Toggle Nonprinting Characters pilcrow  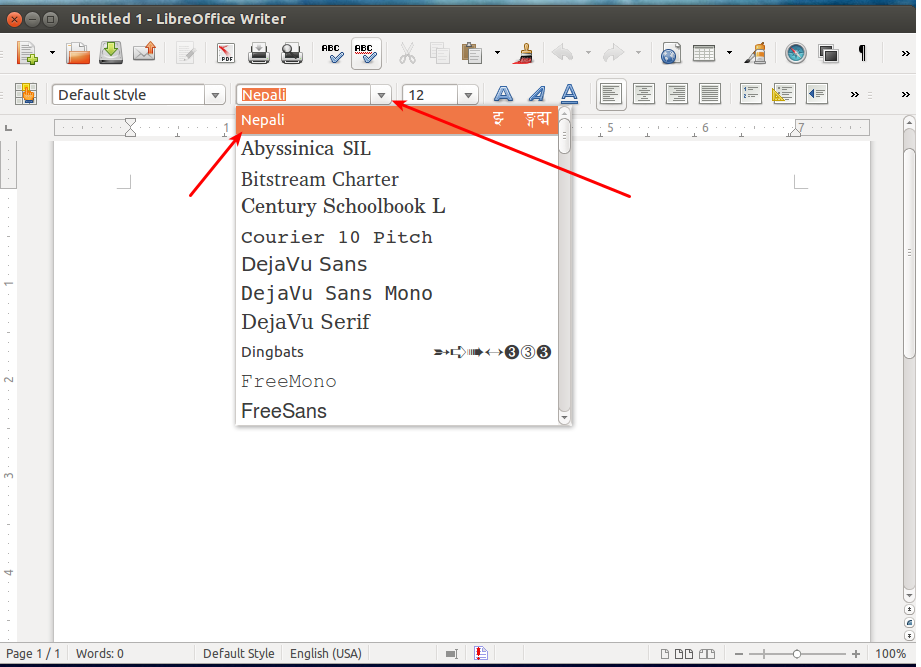(862, 53)
